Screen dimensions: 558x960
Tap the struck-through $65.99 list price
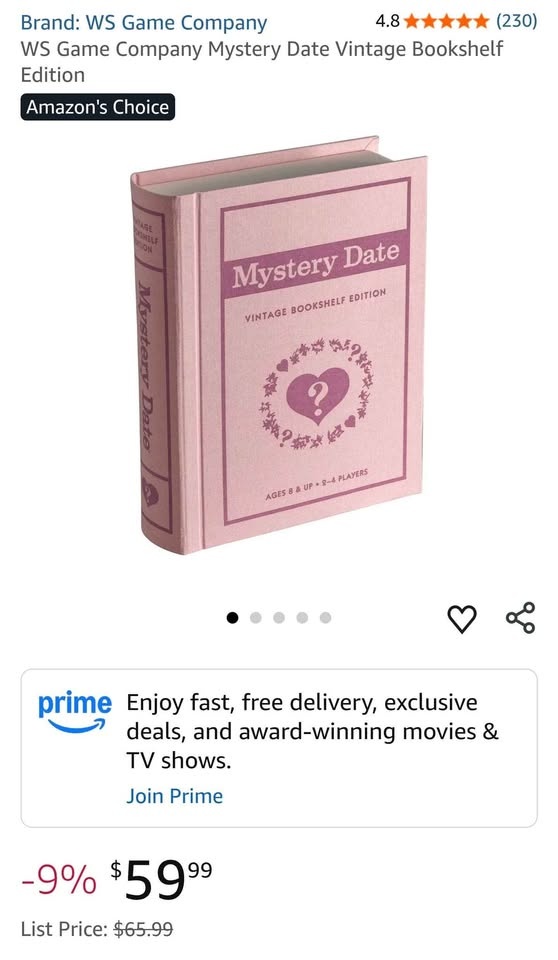pos(144,929)
